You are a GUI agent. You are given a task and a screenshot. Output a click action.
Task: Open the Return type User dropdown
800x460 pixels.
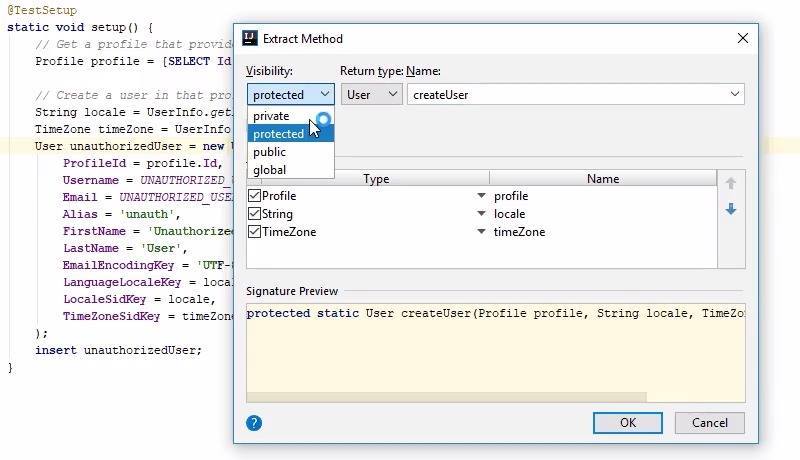pos(371,94)
